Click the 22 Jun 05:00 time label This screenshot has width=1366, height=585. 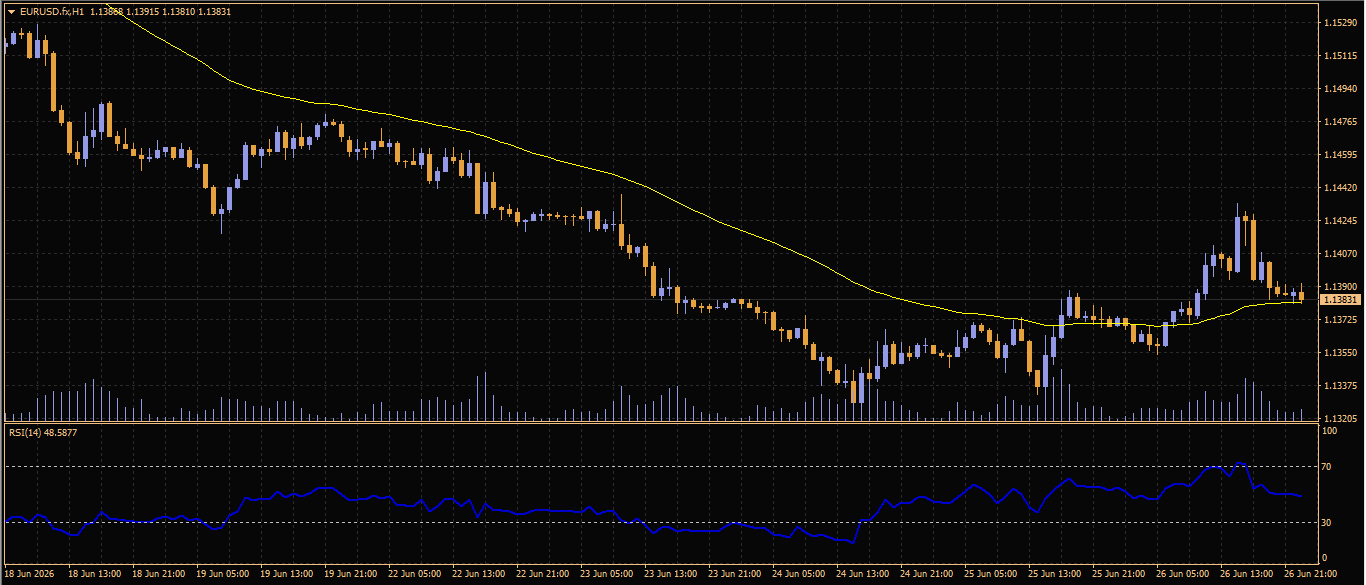(415, 574)
